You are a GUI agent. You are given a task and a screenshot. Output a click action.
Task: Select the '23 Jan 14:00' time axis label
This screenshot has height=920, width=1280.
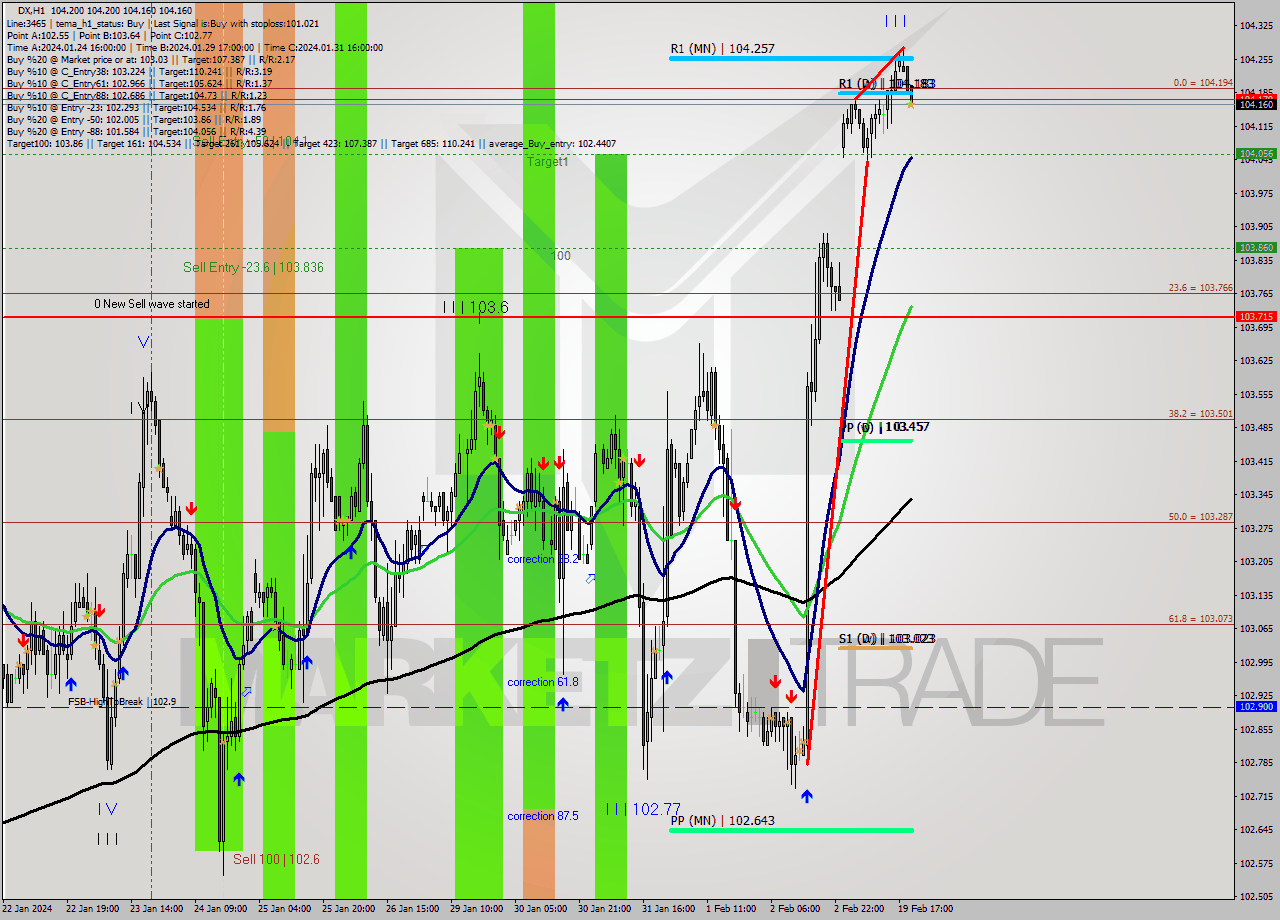click(157, 909)
